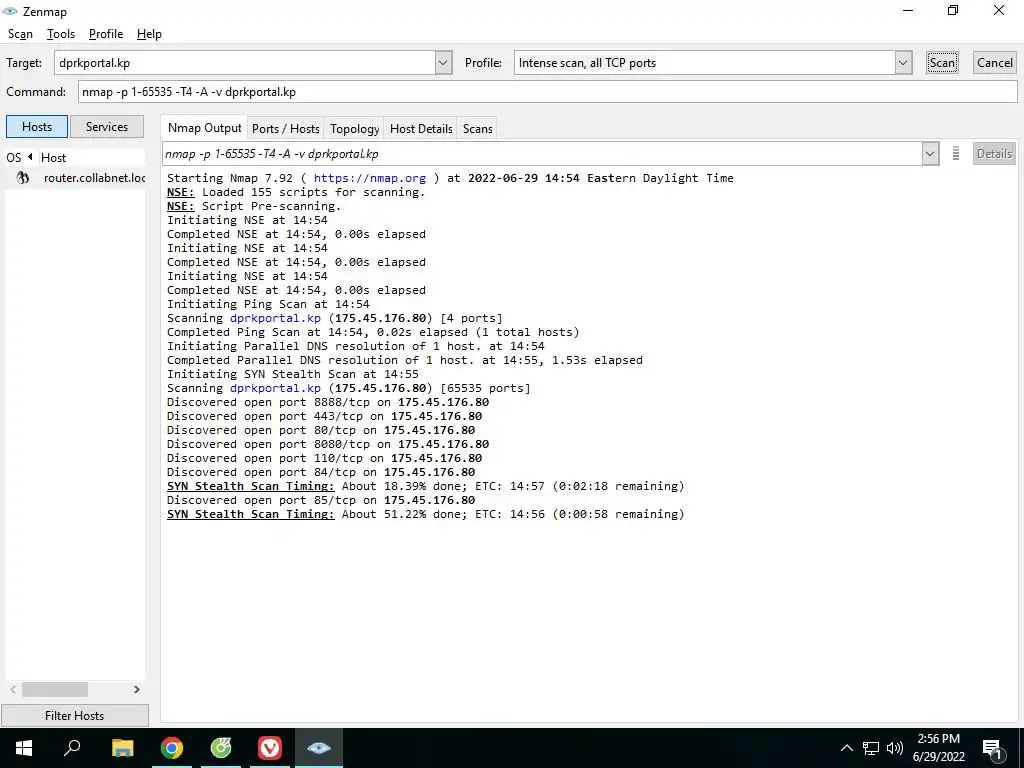1024x768 pixels.
Task: Click the Filter Hosts button
Action: [x=74, y=716]
